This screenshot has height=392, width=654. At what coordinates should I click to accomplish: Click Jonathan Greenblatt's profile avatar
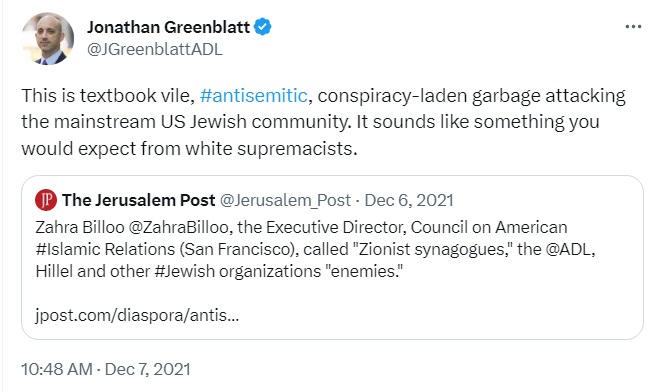(x=48, y=38)
